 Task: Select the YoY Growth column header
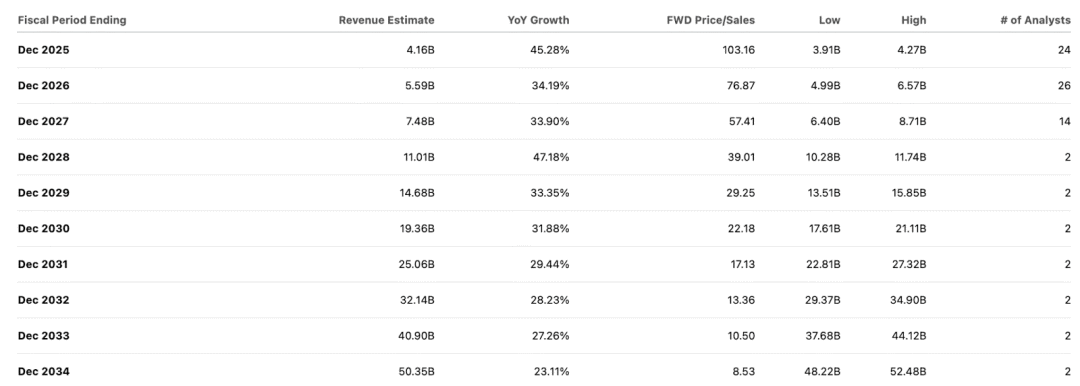pyautogui.click(x=538, y=20)
